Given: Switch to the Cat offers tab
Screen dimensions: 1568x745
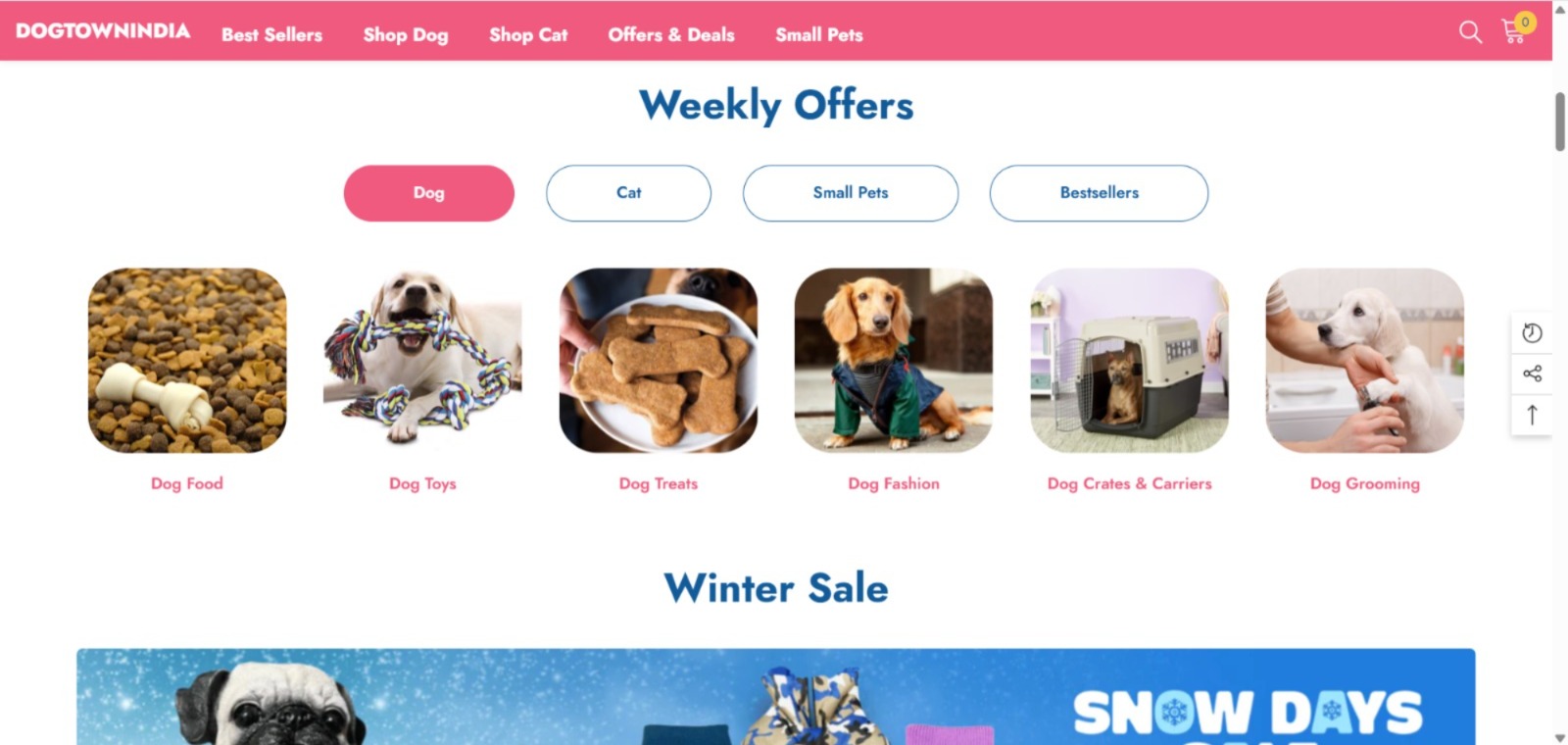Looking at the screenshot, I should click(628, 193).
